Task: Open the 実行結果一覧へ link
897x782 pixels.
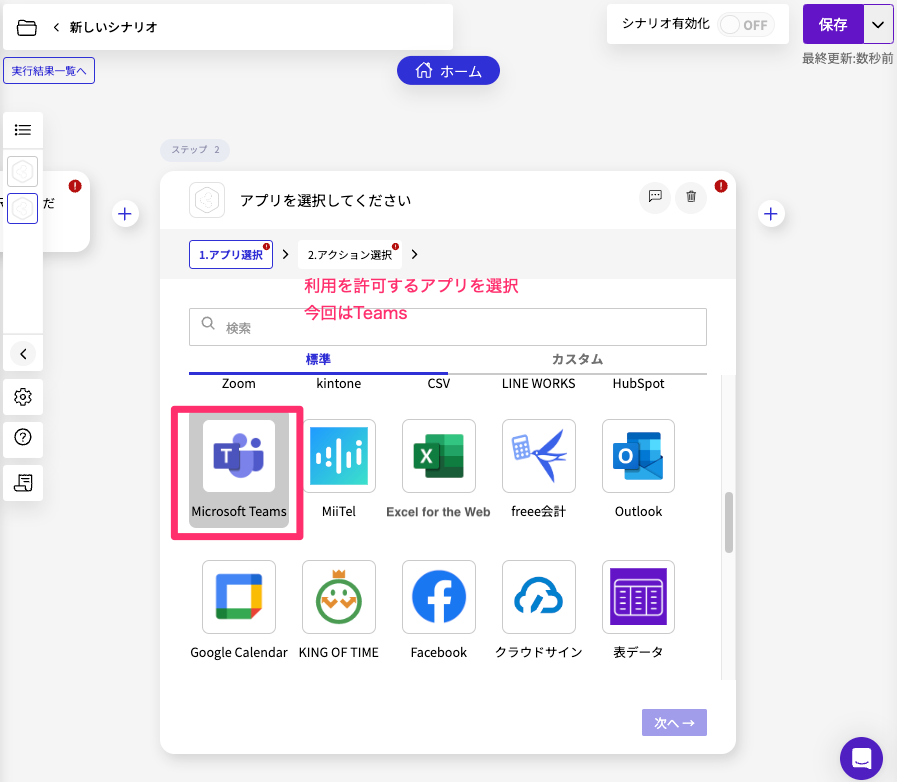Action: click(49, 71)
